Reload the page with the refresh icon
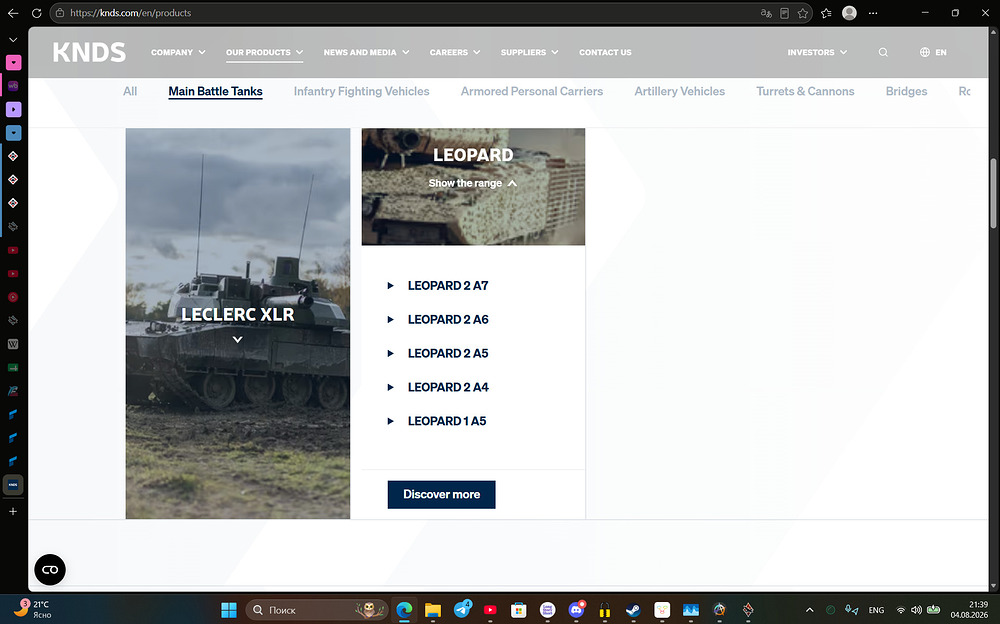 (36, 13)
